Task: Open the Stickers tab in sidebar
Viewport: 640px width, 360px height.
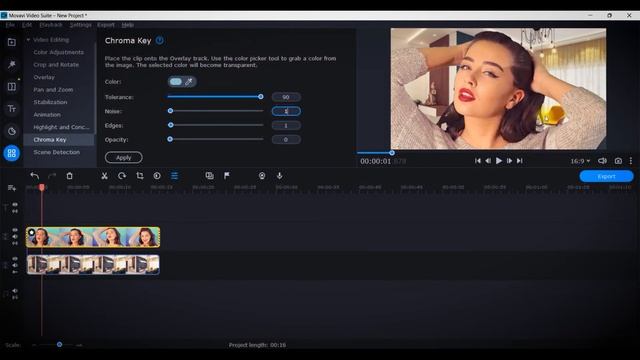Action: click(11, 131)
